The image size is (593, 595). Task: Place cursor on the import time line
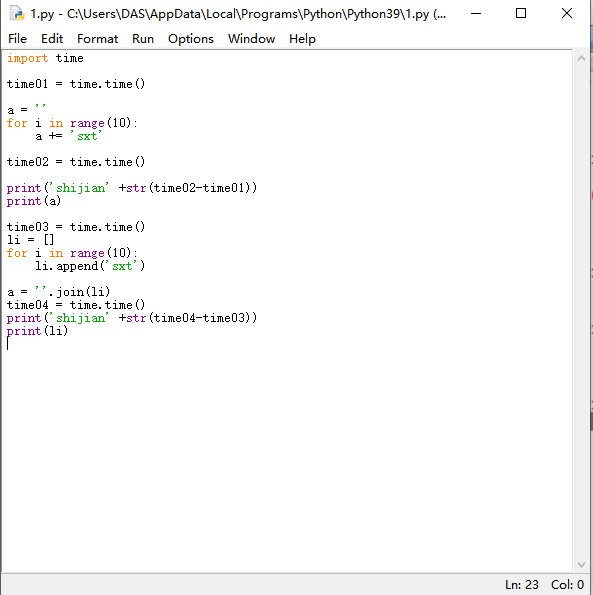45,58
